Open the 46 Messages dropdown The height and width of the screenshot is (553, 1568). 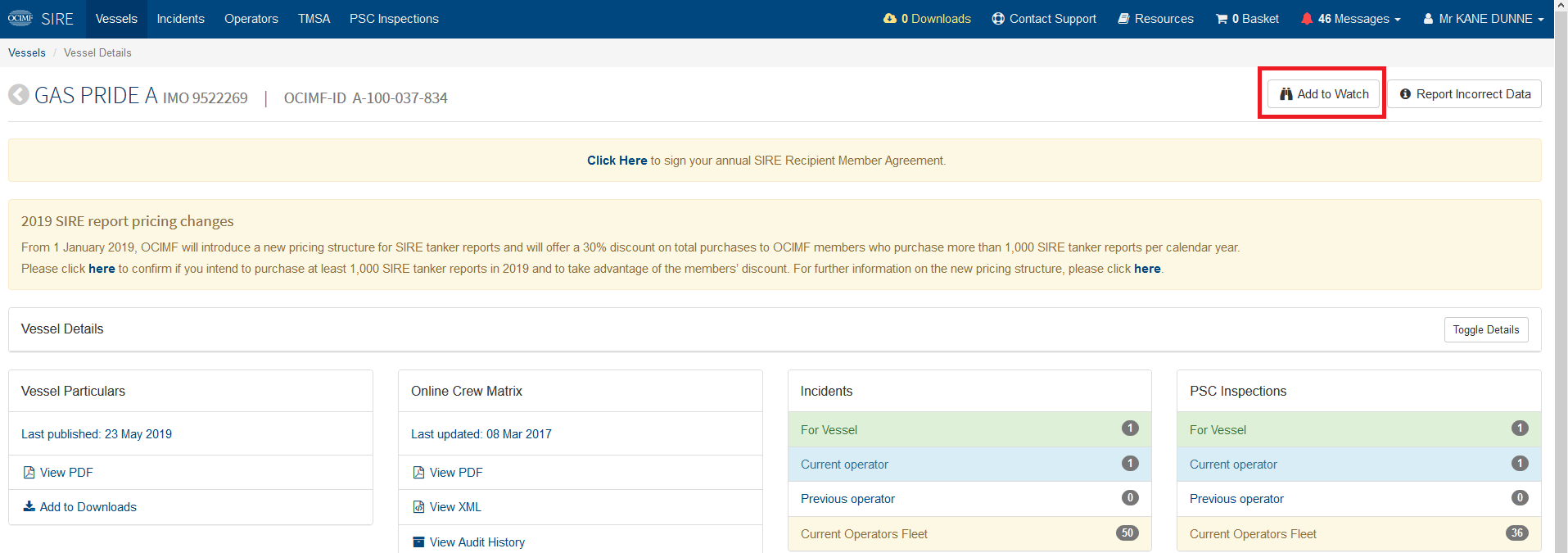pyautogui.click(x=1351, y=19)
